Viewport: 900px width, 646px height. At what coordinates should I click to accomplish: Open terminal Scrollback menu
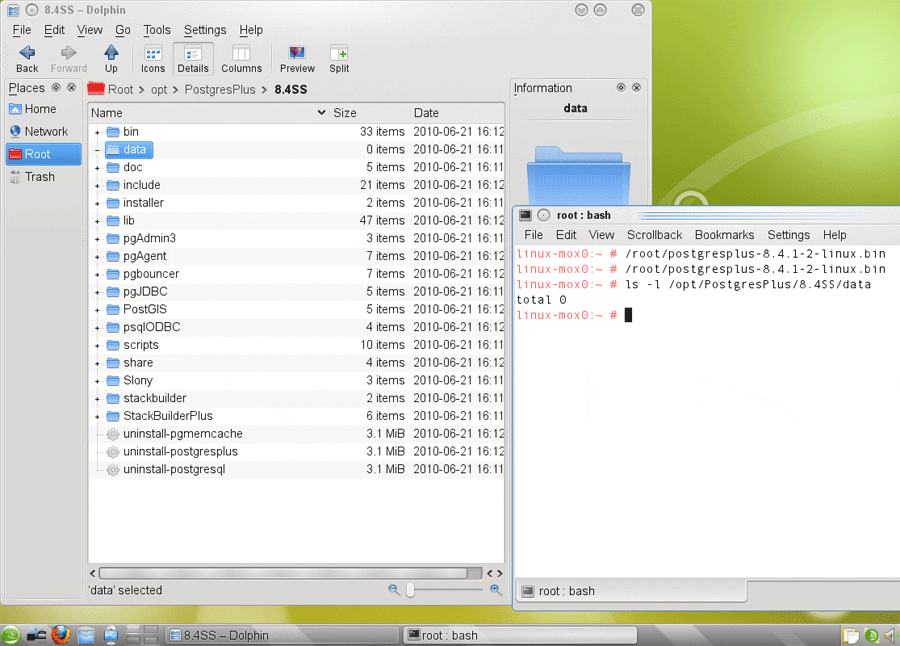pyautogui.click(x=654, y=235)
